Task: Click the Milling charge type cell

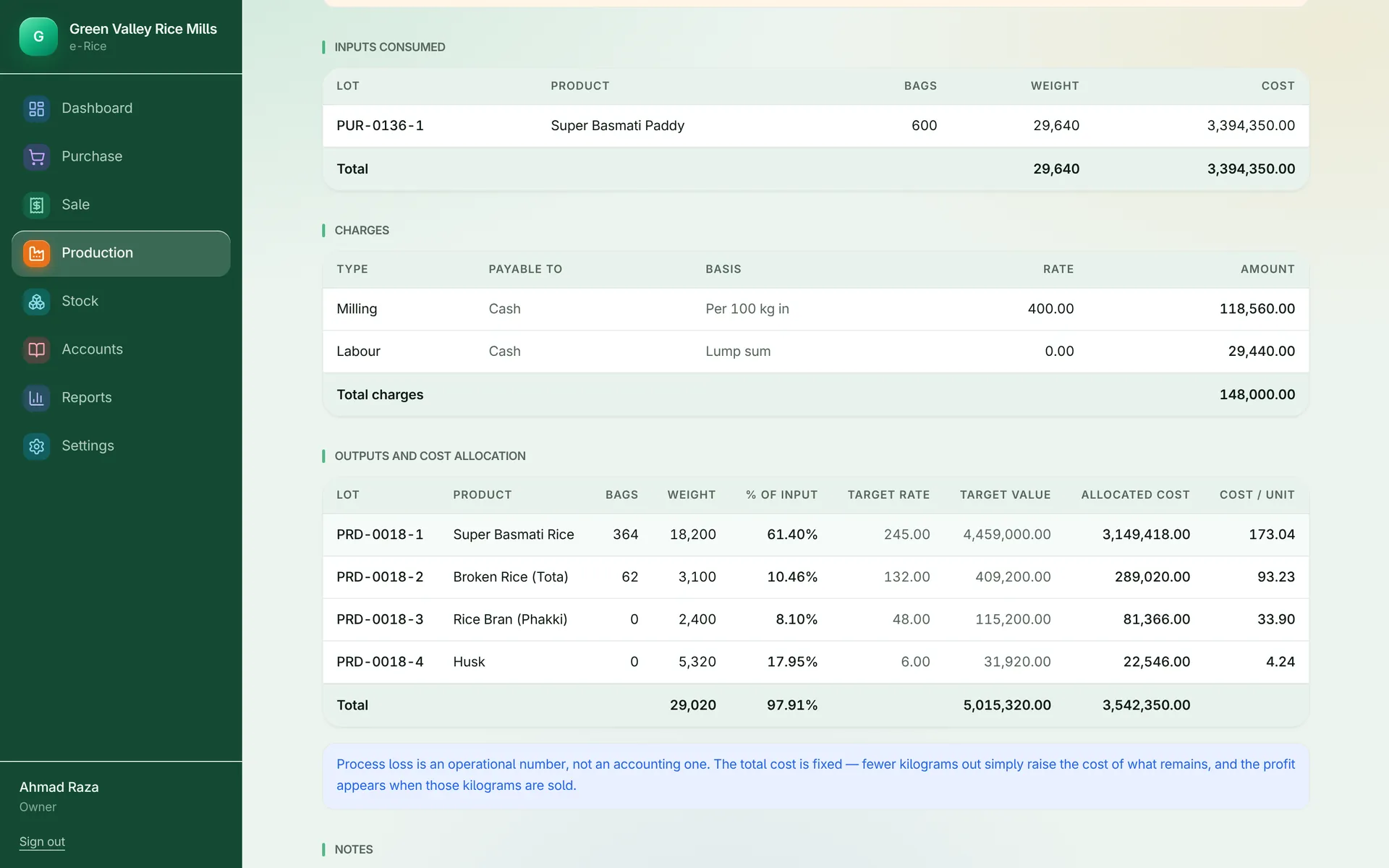Action: point(357,309)
